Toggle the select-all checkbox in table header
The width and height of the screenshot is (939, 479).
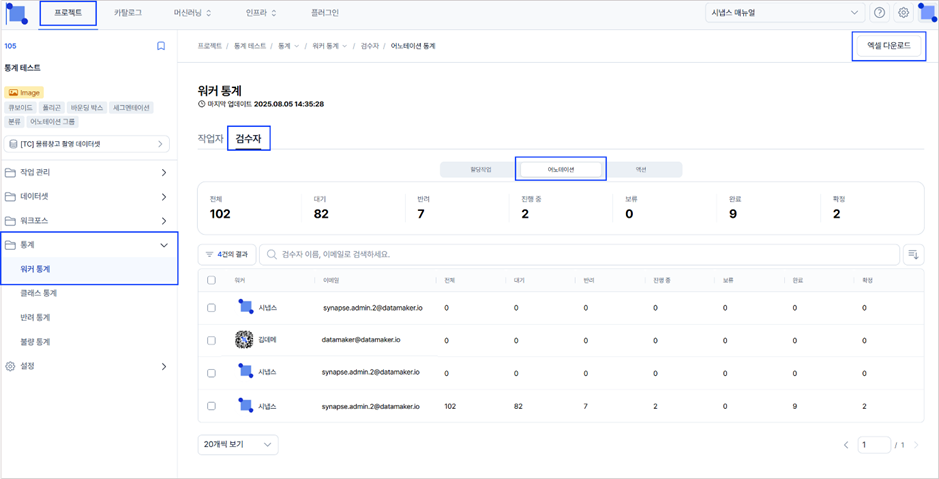click(x=211, y=280)
